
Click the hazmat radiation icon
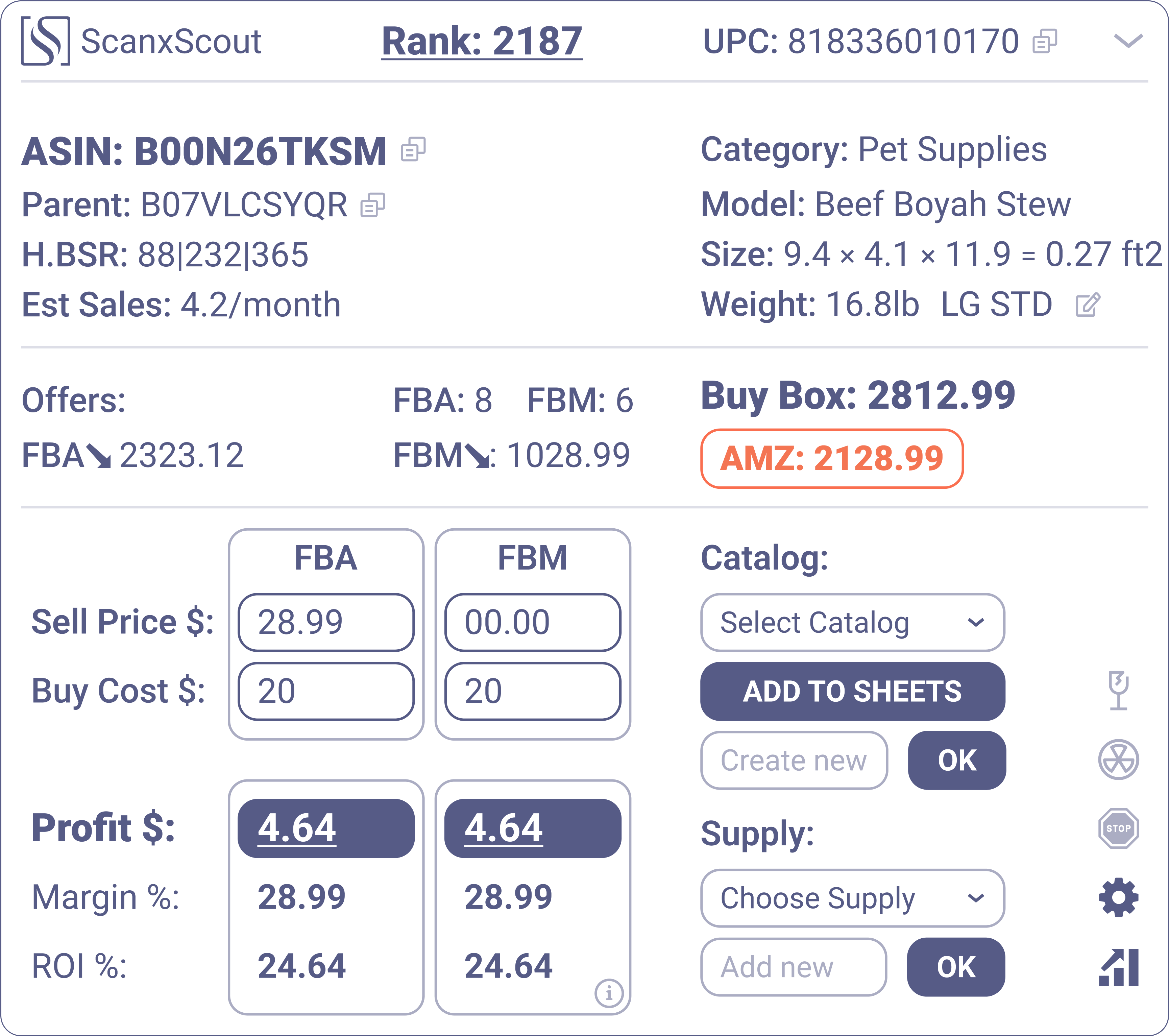coord(1118,760)
